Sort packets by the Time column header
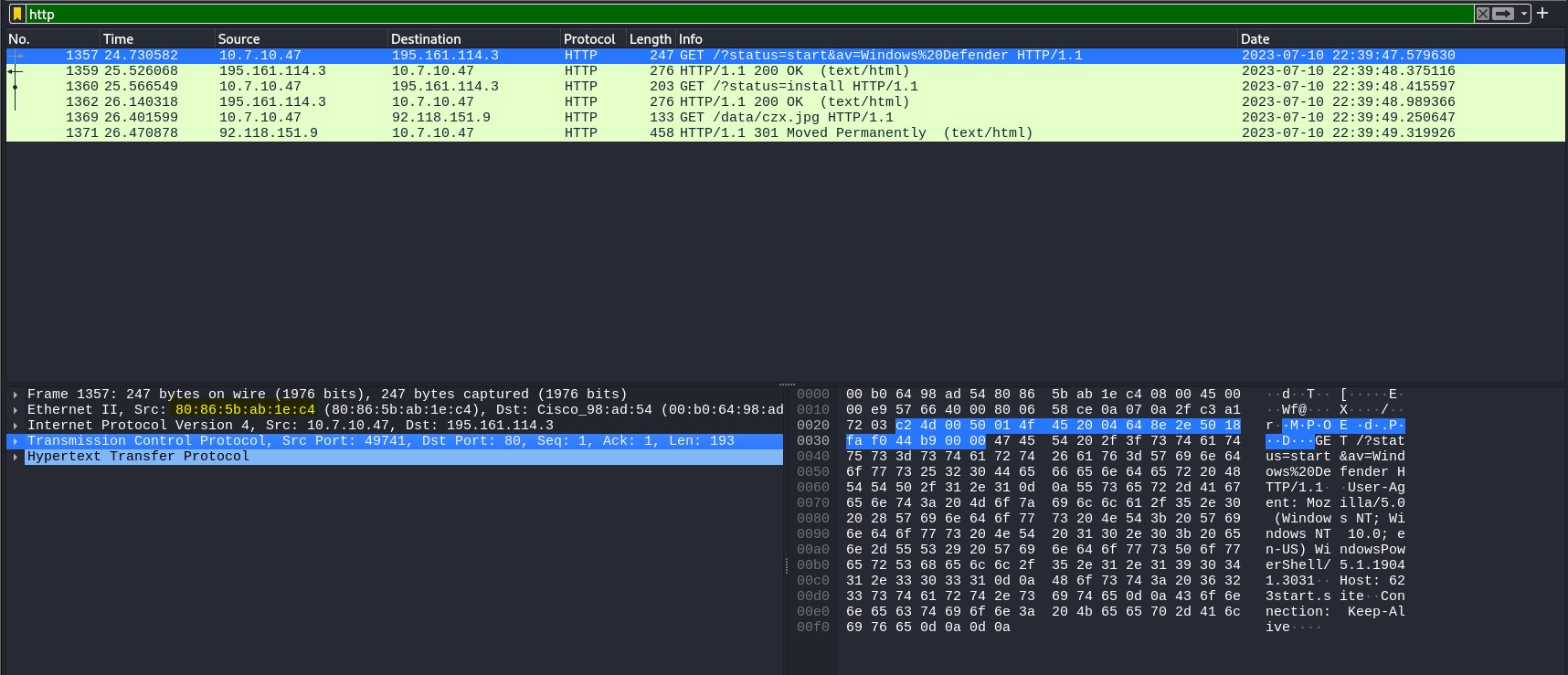 coord(118,39)
